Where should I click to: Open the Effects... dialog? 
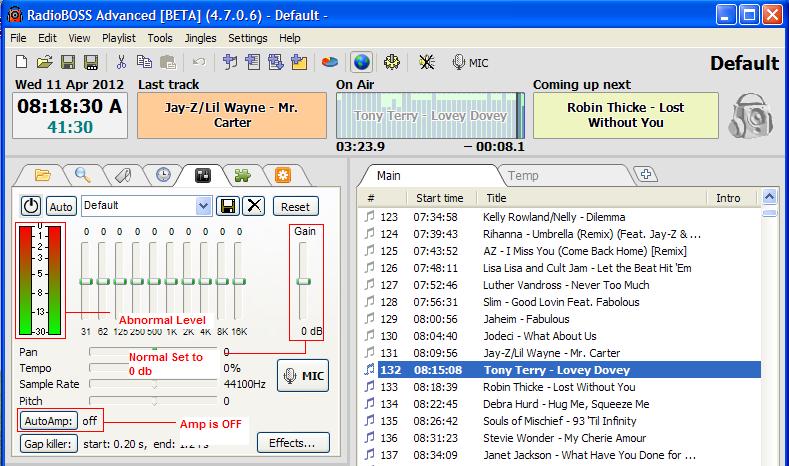pos(293,443)
